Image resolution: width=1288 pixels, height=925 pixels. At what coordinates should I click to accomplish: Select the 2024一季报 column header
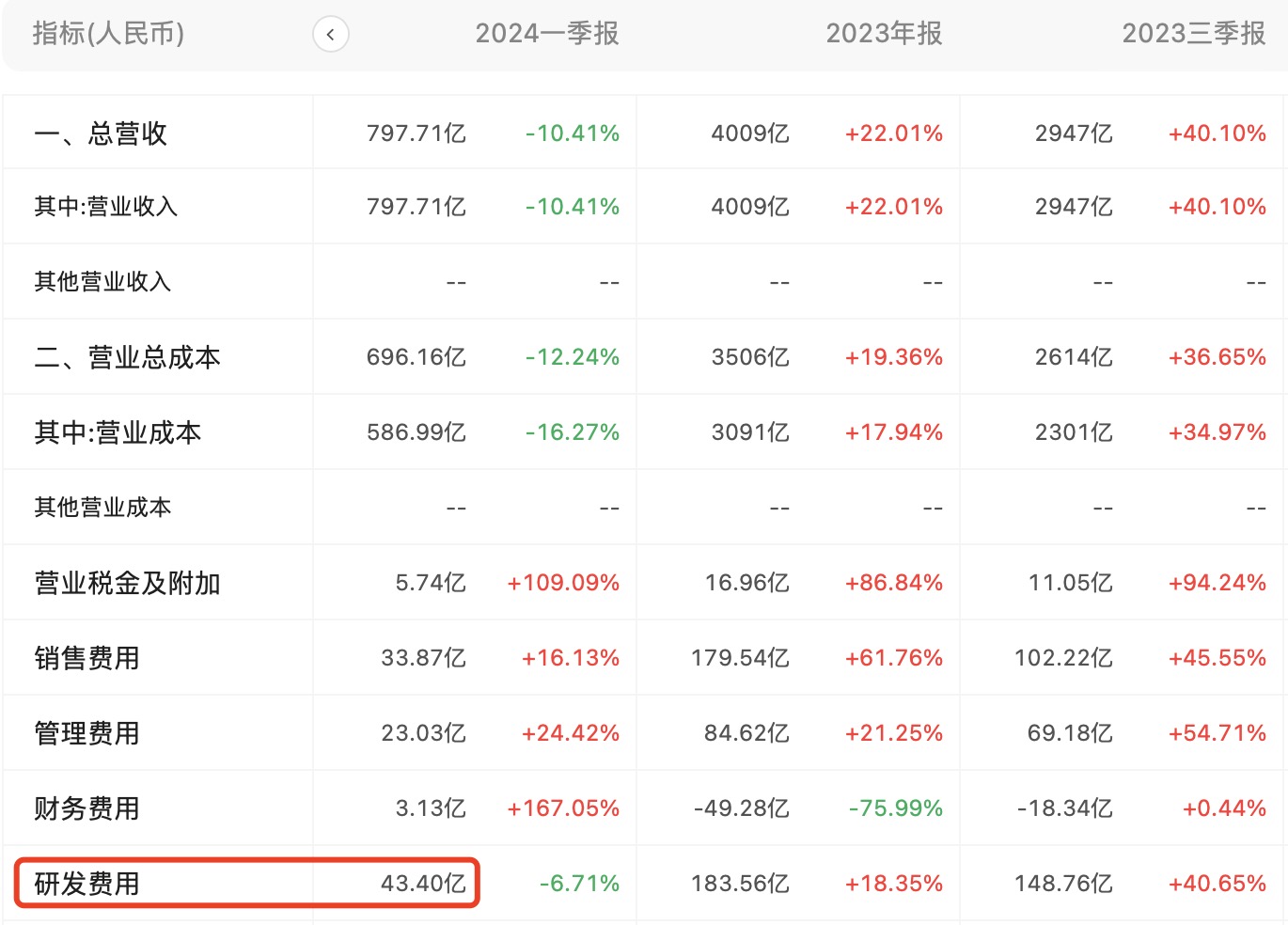pos(546,34)
